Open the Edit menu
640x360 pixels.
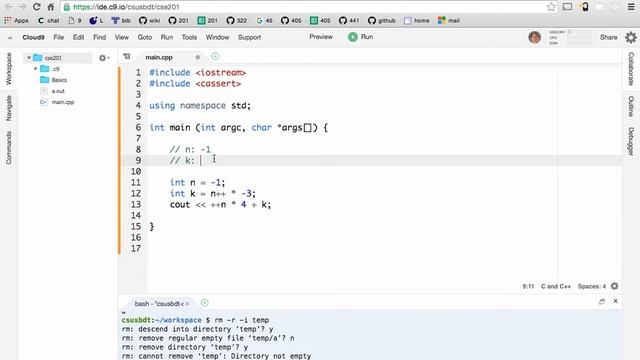pyautogui.click(x=78, y=37)
